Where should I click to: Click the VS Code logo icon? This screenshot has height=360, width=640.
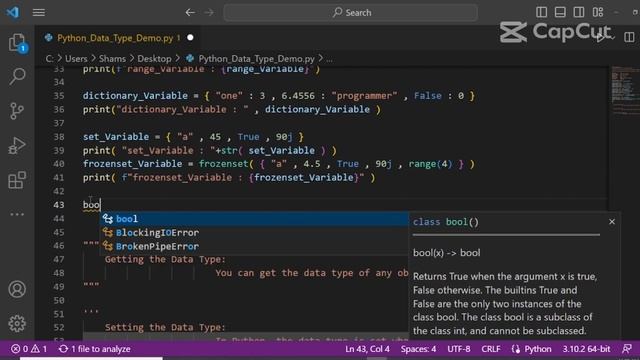[x=13, y=12]
